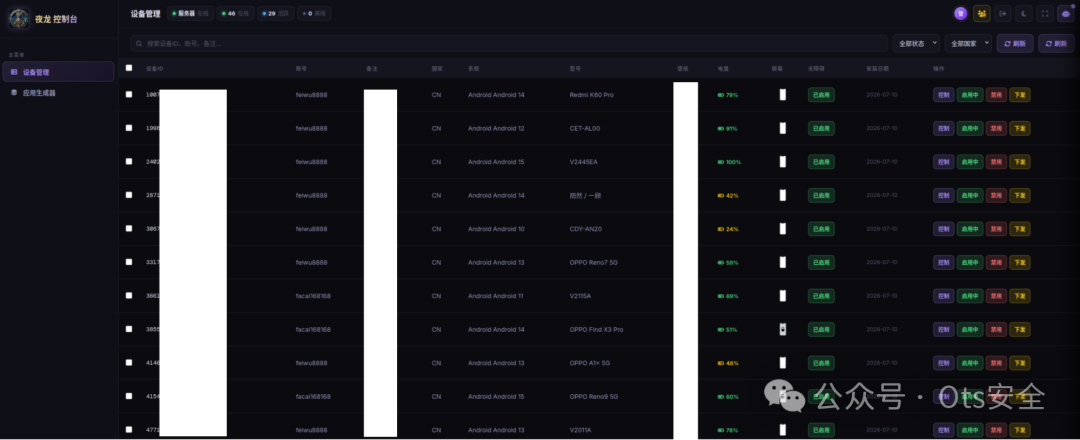Tick the checkbox for the CET-AL00 row

pyautogui.click(x=129, y=128)
